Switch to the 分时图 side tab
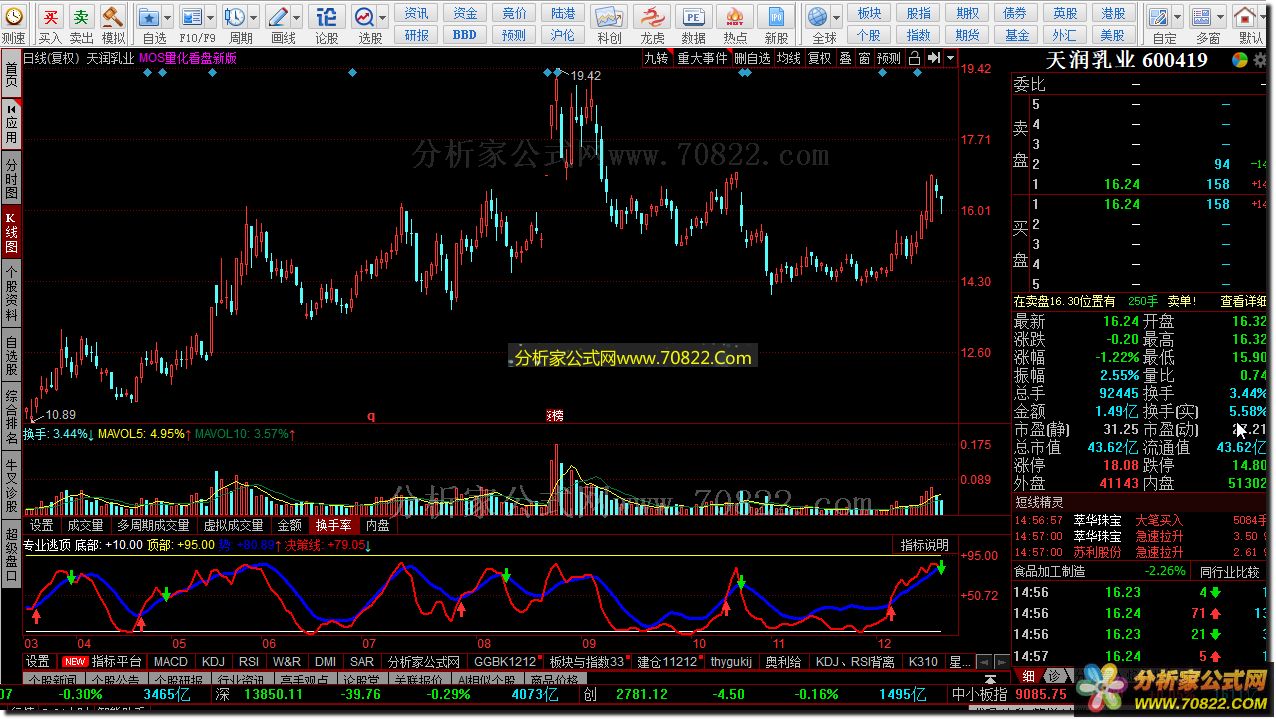The image size is (1276, 719). (x=11, y=178)
